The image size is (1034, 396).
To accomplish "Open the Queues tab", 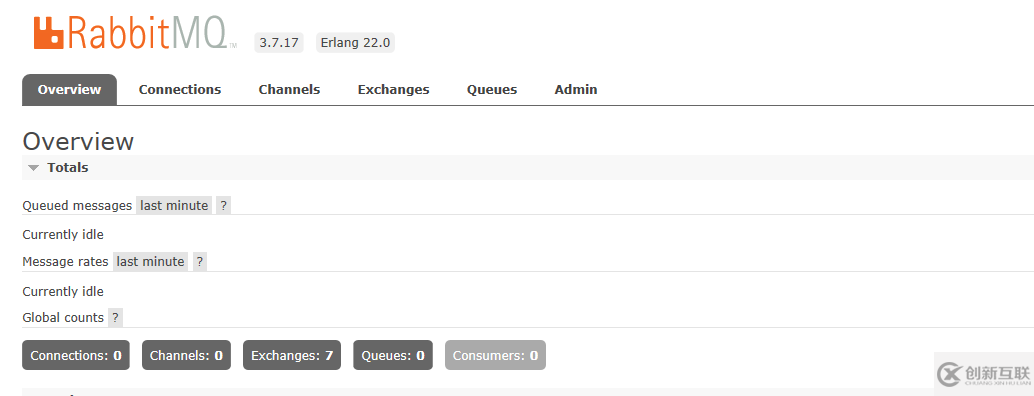I will click(x=492, y=90).
